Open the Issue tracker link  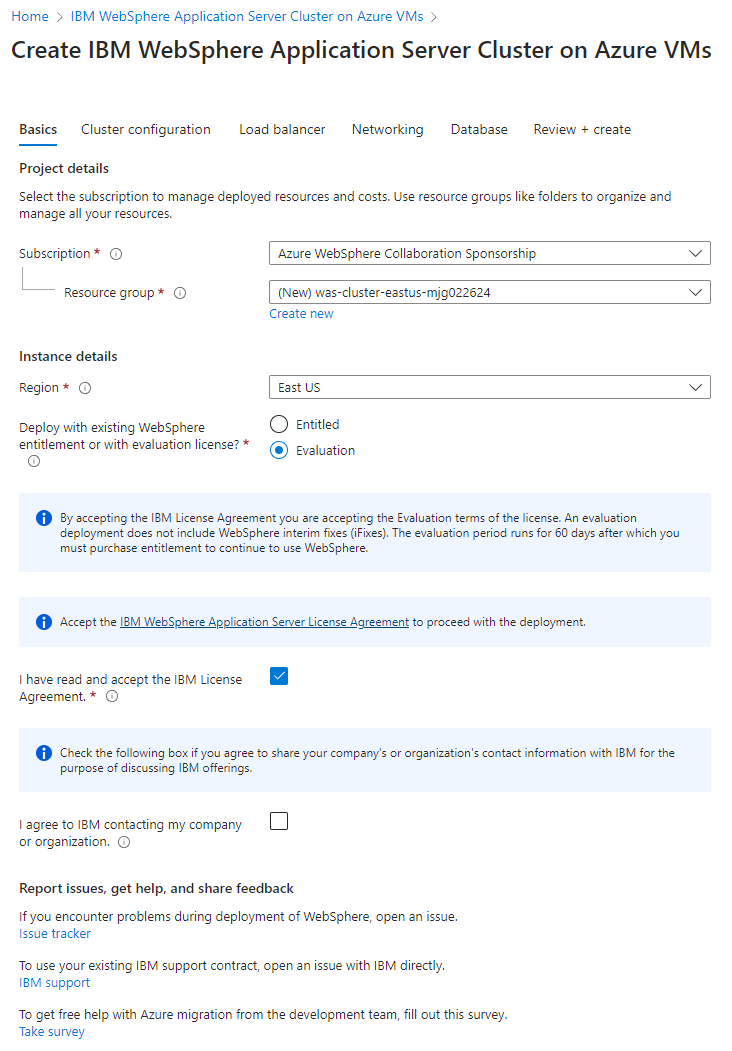[x=54, y=933]
